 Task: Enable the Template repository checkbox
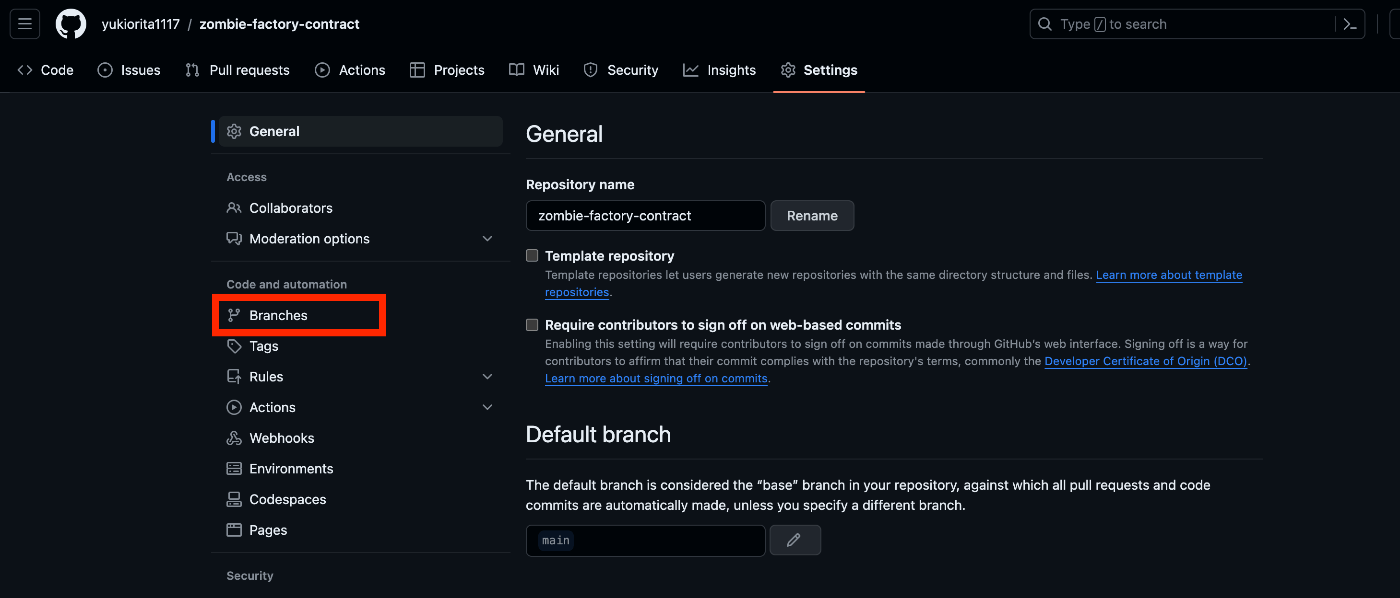[532, 256]
